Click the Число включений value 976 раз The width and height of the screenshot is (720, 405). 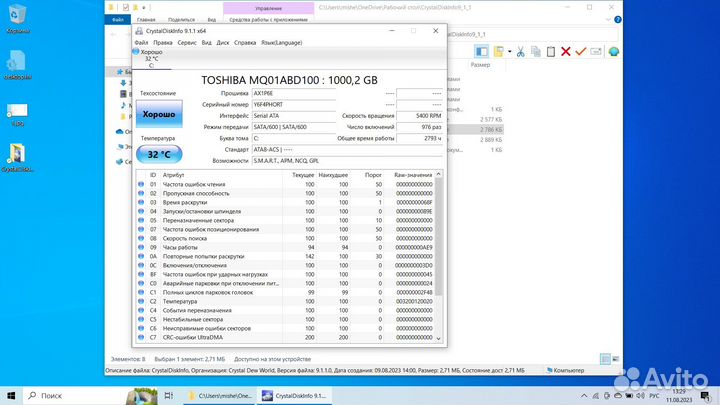[419, 127]
